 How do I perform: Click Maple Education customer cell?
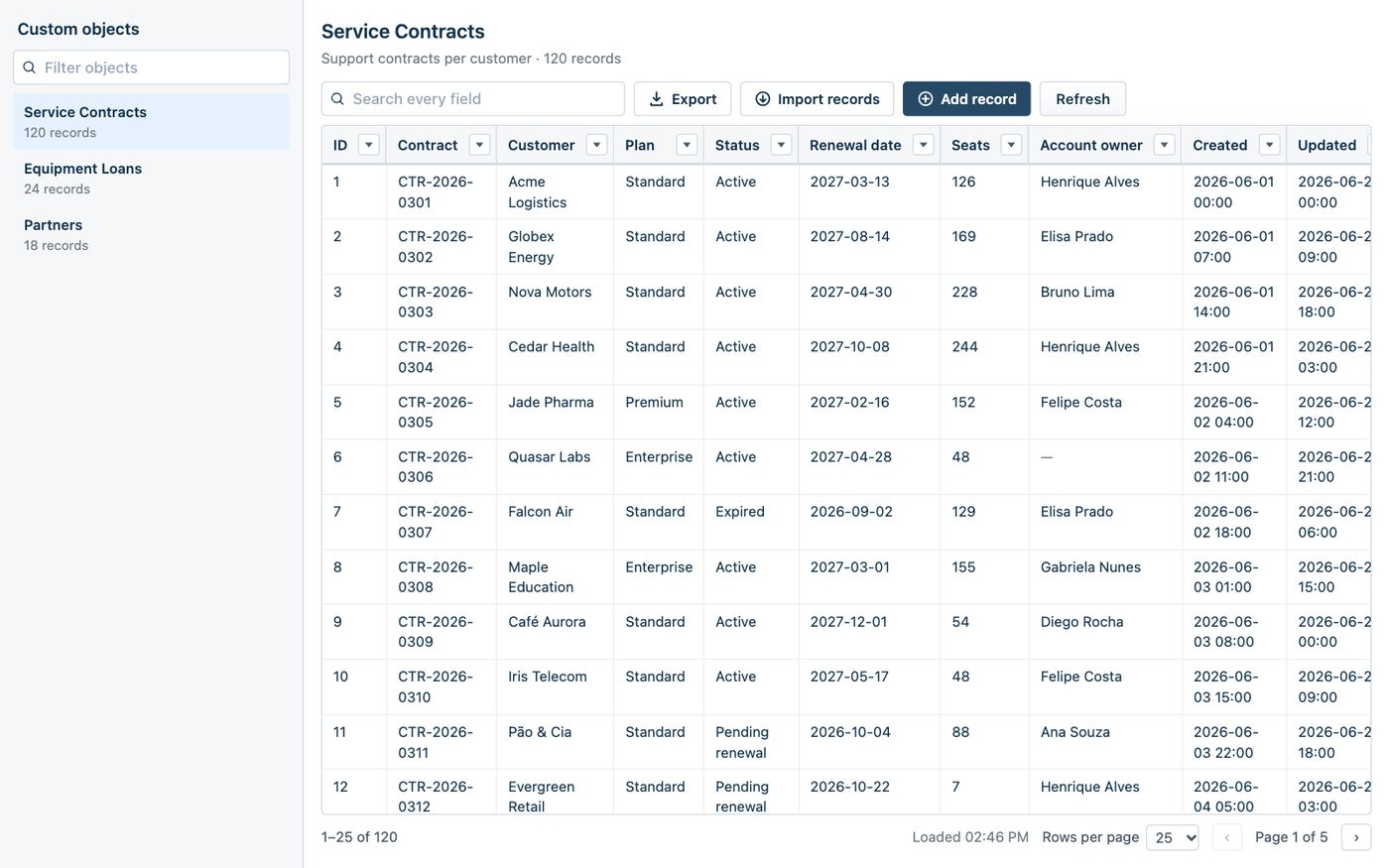555,576
